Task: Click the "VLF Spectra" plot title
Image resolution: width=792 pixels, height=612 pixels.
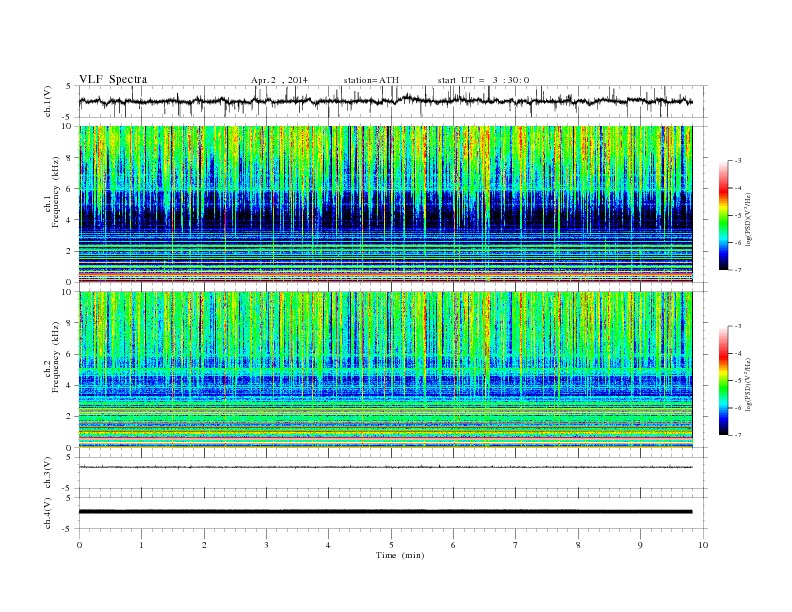Action: (113, 79)
